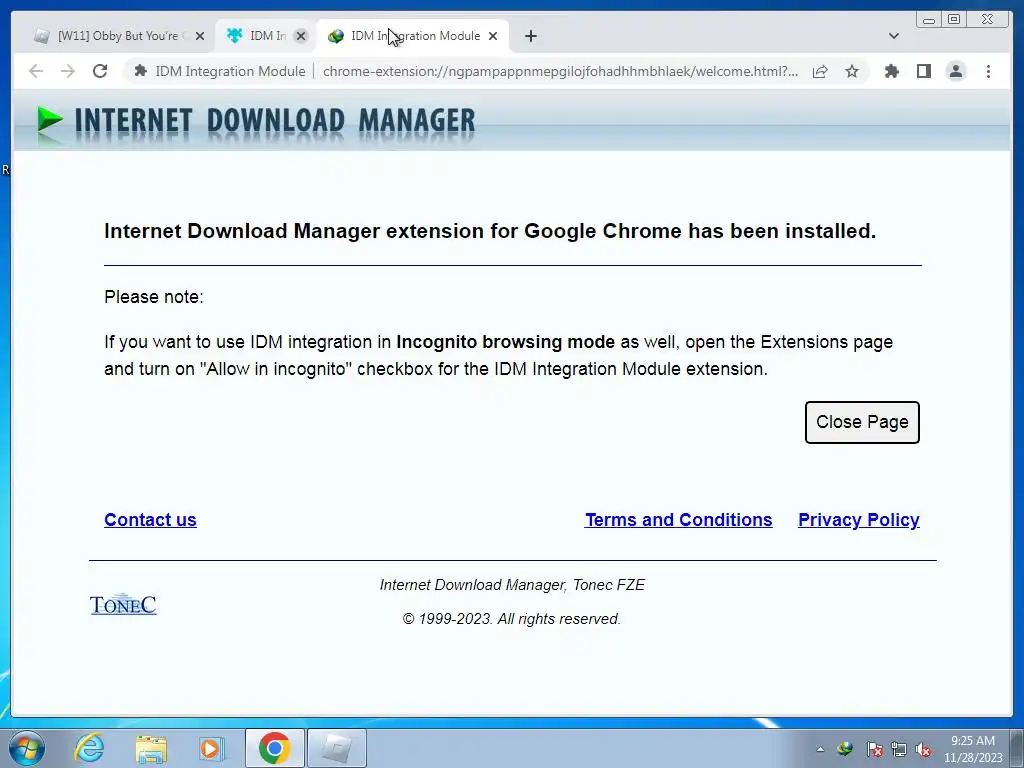Close the middle IDM In tab

click(300, 36)
